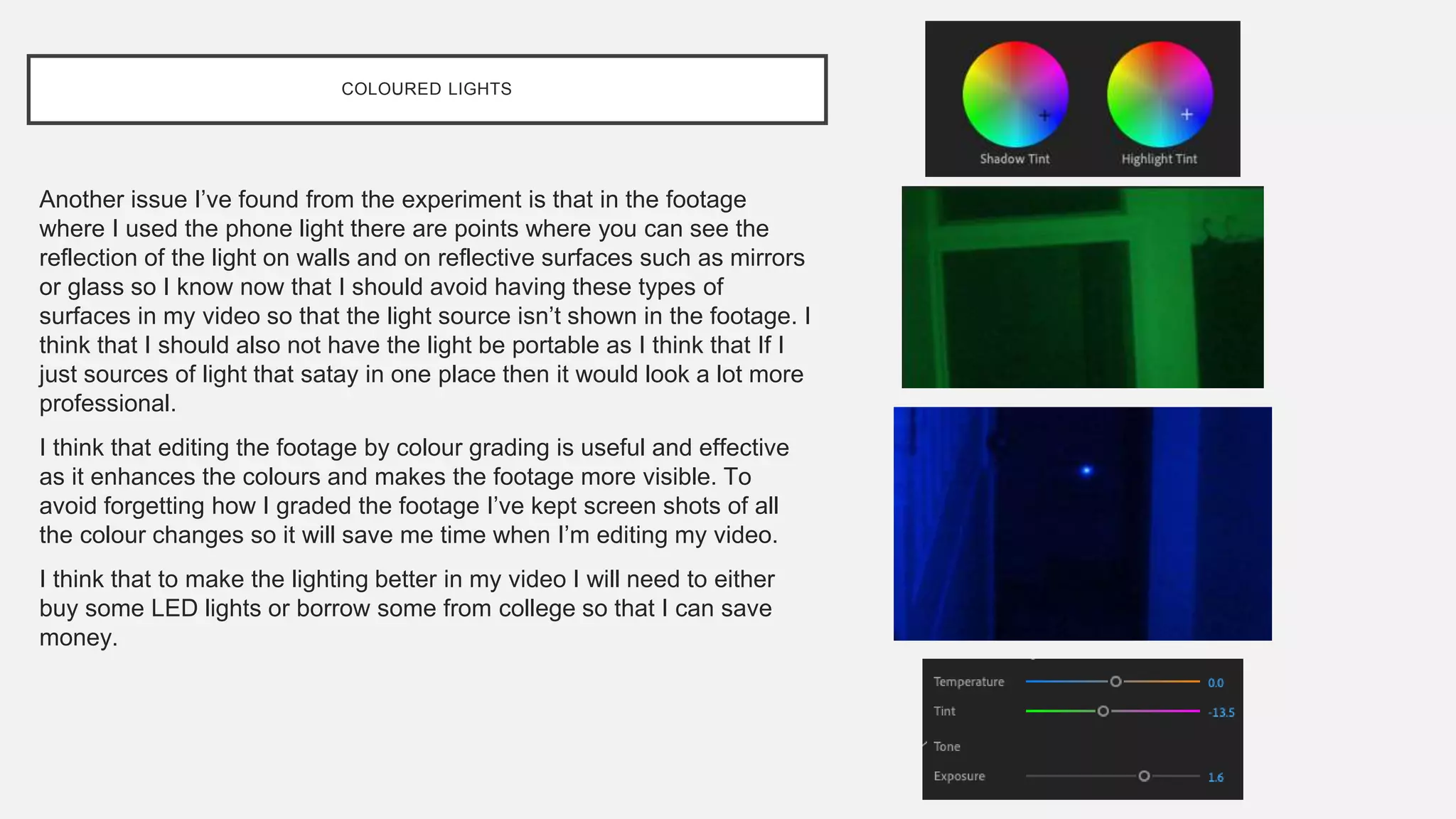Image resolution: width=1456 pixels, height=819 pixels.
Task: Click the 'Exposure' label
Action: 959,776
